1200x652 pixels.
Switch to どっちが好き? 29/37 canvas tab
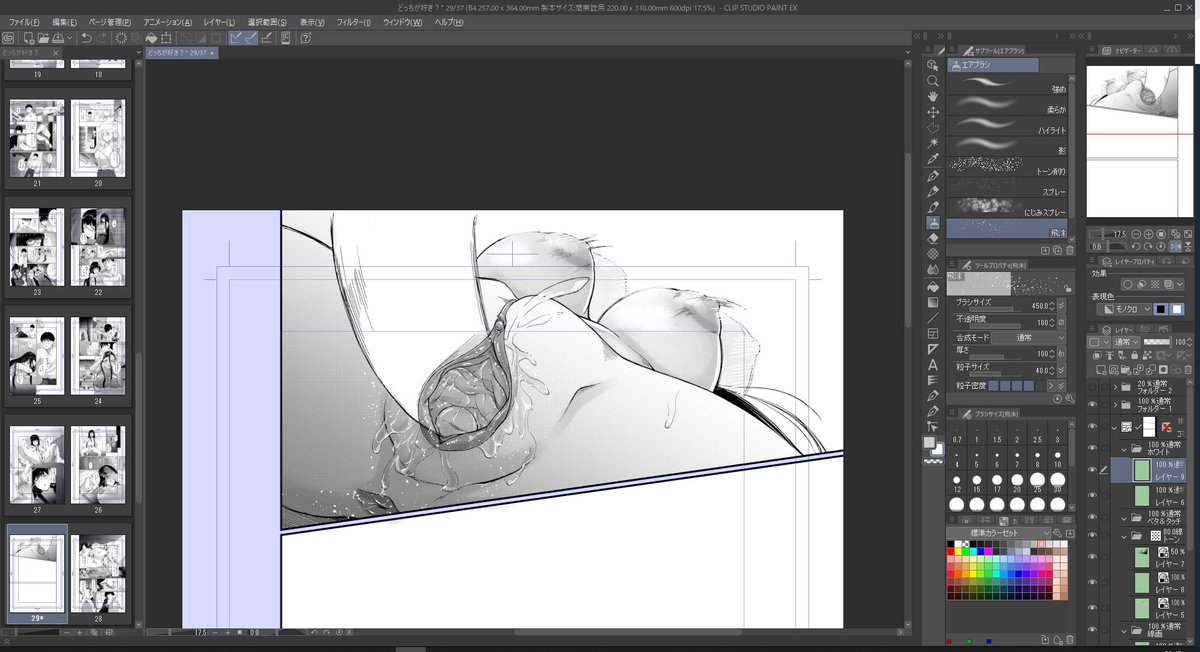(180, 52)
